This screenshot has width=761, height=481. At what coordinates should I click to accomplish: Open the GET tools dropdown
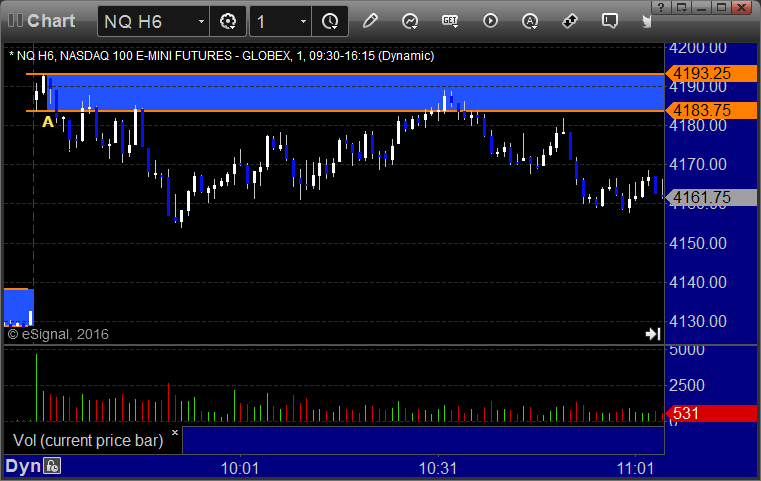coord(450,21)
